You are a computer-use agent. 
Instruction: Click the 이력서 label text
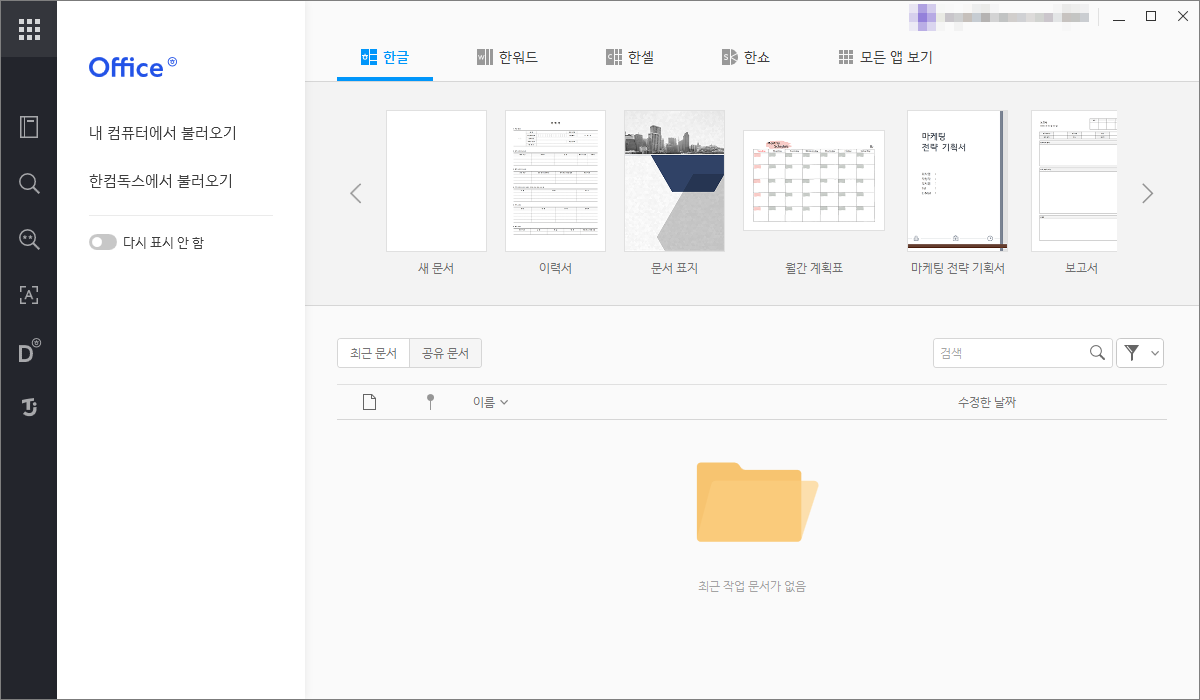click(555, 268)
